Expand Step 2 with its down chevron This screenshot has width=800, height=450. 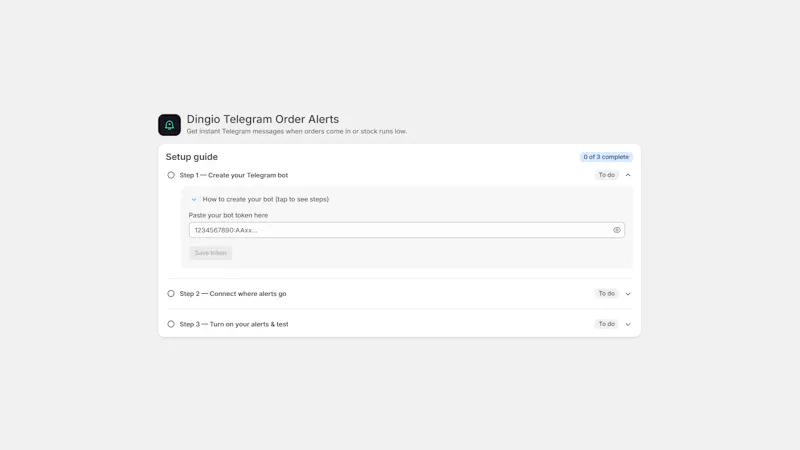(628, 293)
